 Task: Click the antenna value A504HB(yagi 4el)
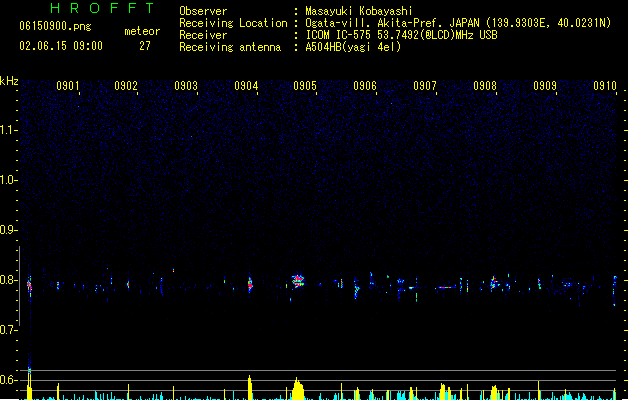tap(353, 47)
